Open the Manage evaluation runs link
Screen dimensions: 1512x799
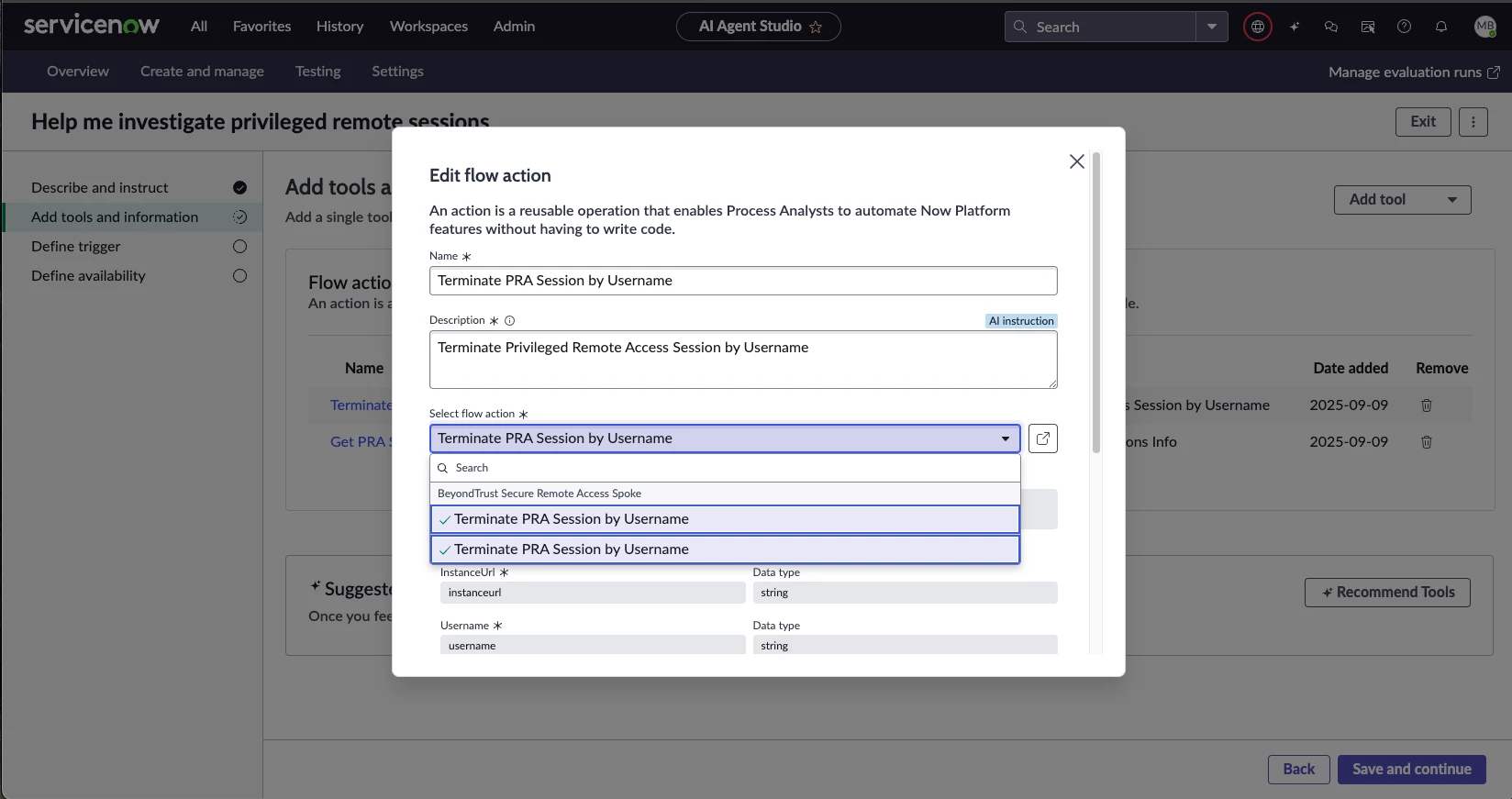pyautogui.click(x=1414, y=72)
